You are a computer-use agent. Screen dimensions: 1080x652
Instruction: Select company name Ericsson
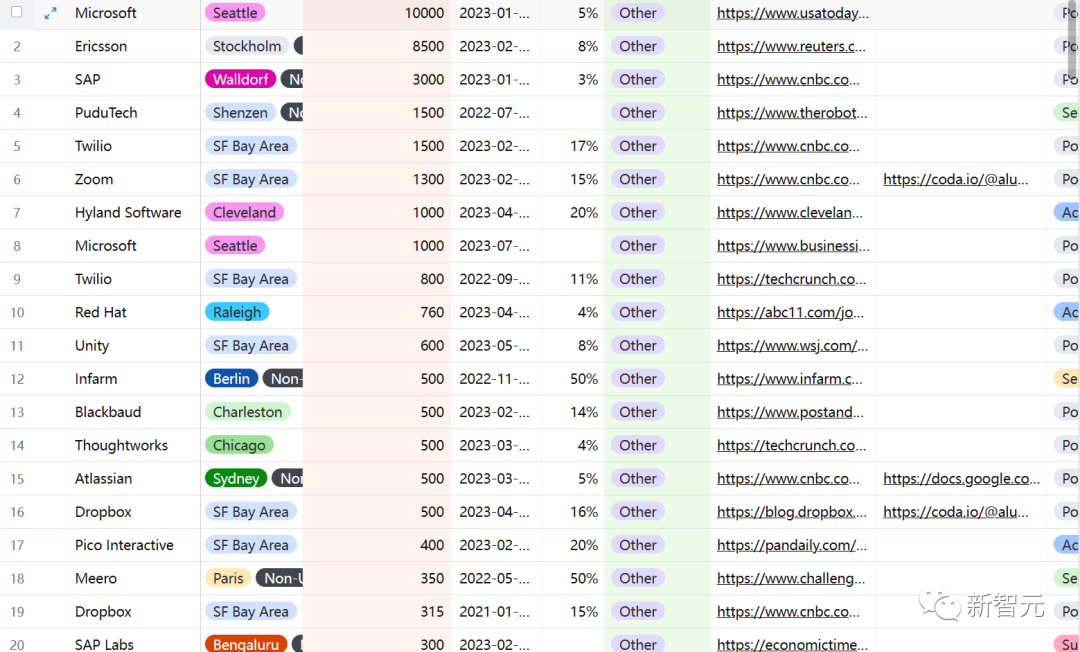[101, 46]
